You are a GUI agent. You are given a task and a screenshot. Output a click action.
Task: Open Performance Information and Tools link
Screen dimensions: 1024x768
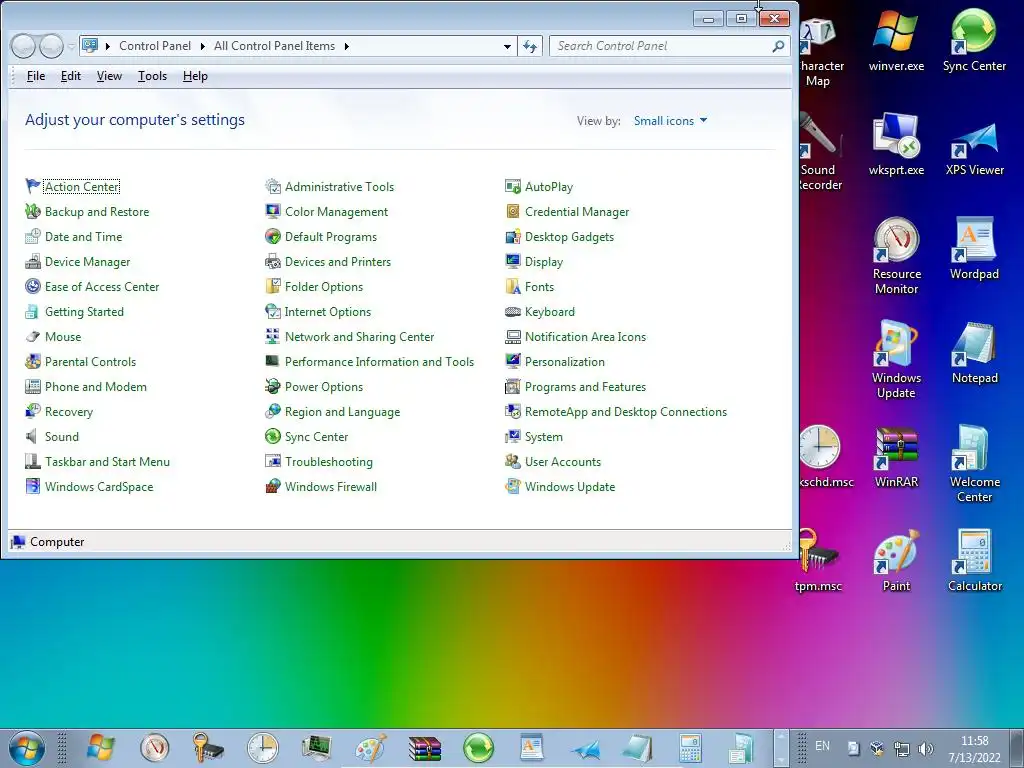pyautogui.click(x=379, y=362)
